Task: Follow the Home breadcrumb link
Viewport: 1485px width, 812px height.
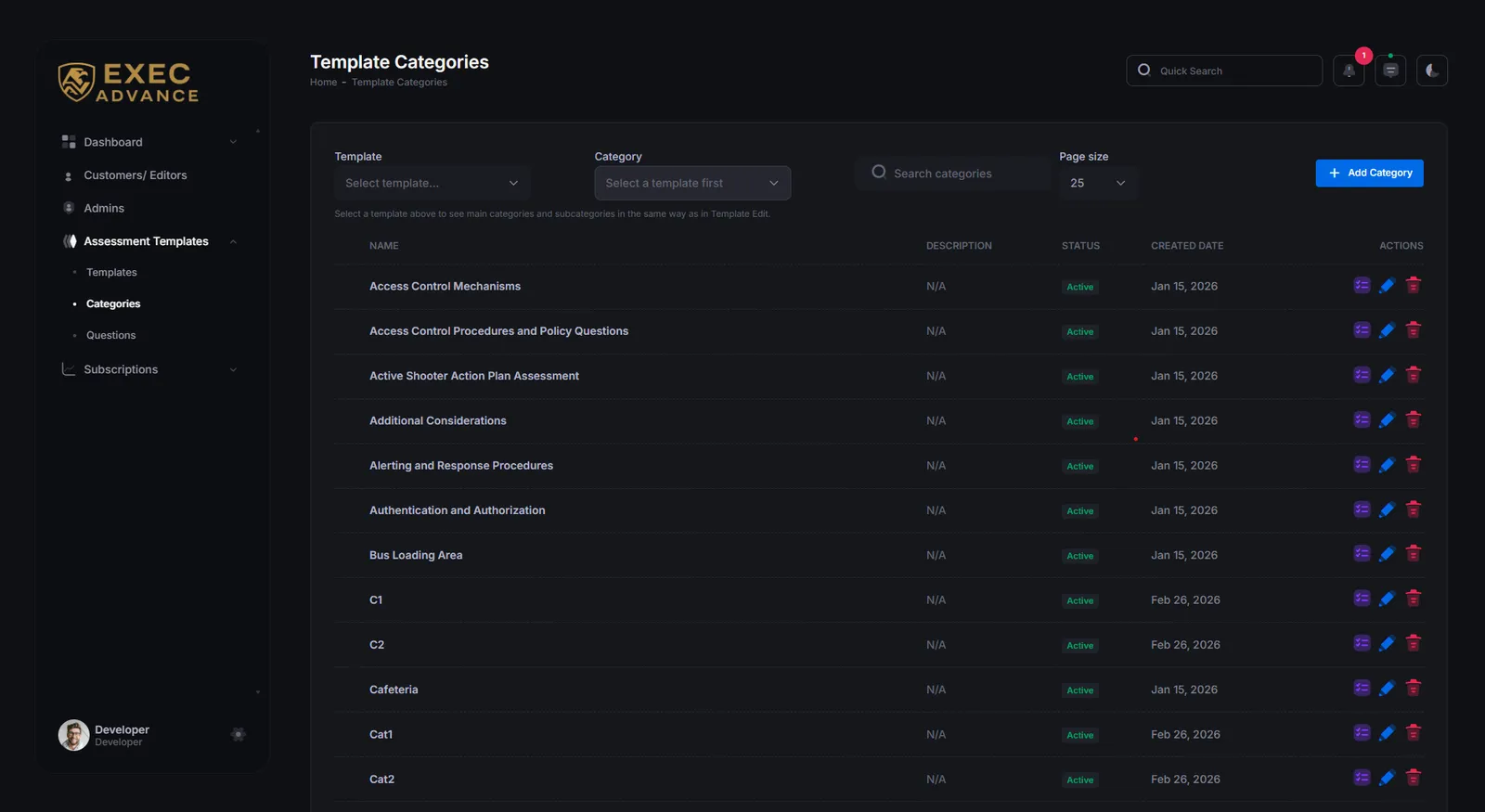Action: pyautogui.click(x=323, y=83)
